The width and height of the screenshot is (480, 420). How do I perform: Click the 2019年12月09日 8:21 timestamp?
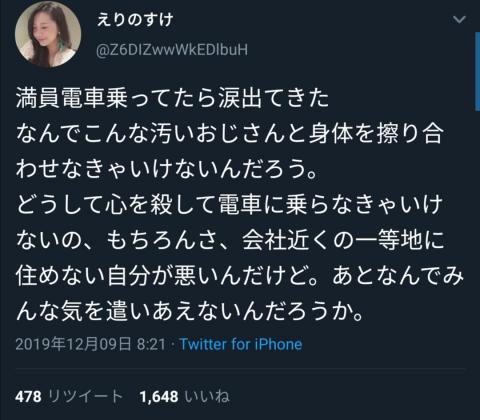click(x=90, y=344)
